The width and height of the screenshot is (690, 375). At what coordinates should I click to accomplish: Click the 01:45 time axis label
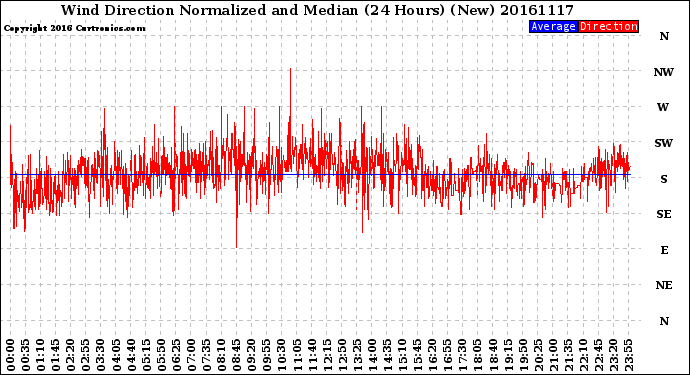click(x=56, y=355)
